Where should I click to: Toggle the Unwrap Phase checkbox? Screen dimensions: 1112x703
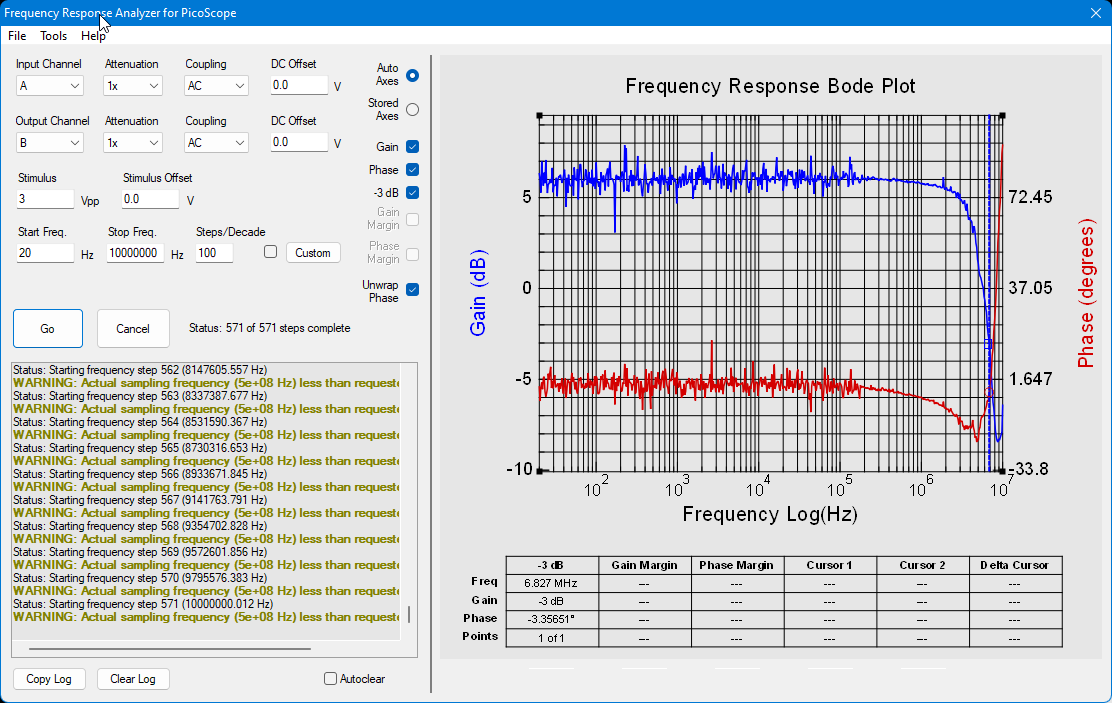(412, 289)
